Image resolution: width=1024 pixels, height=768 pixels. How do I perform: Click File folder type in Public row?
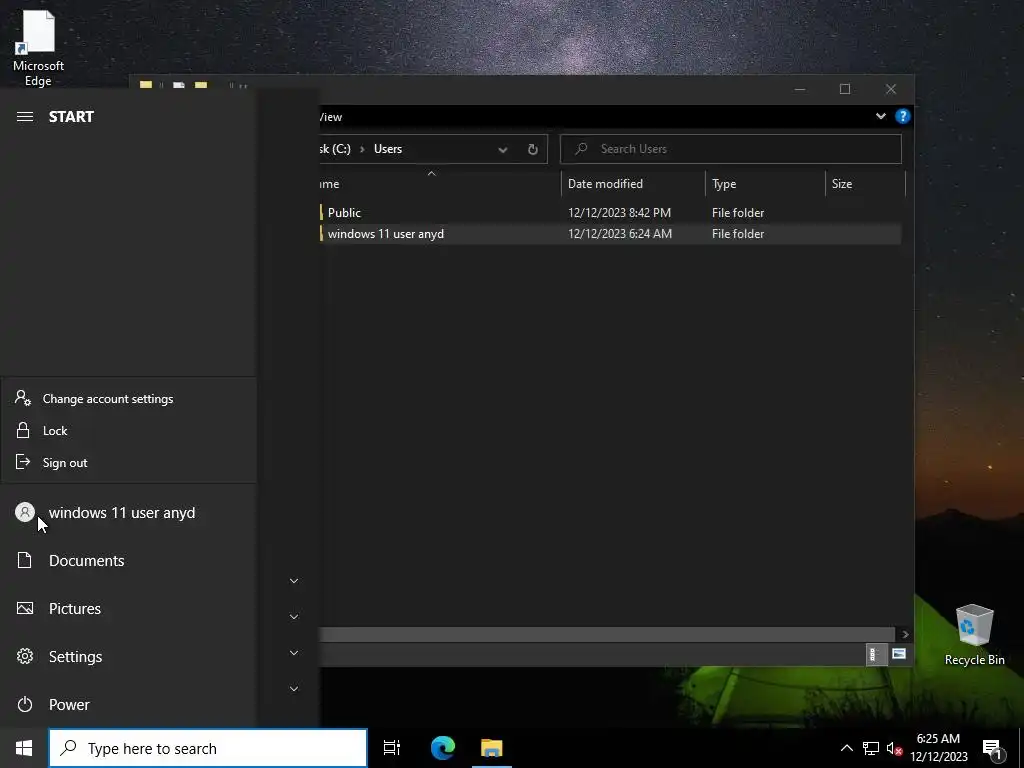tap(738, 212)
